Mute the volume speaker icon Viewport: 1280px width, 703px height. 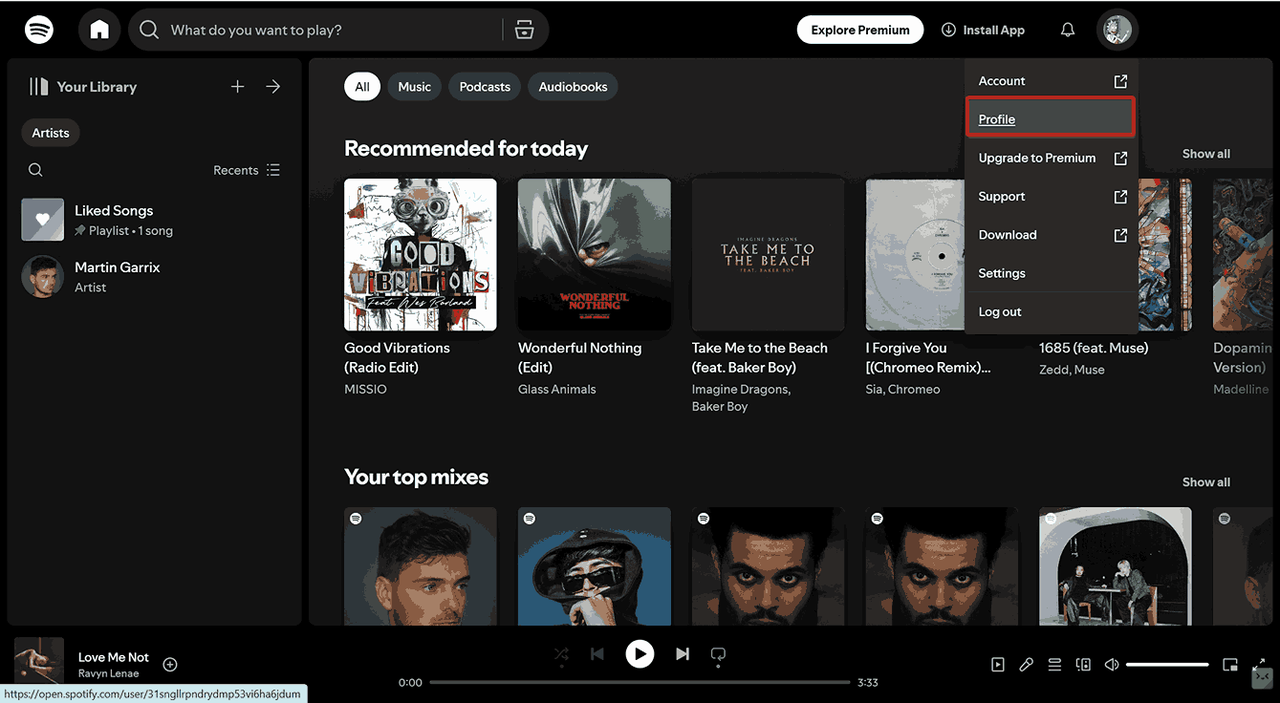click(1111, 665)
